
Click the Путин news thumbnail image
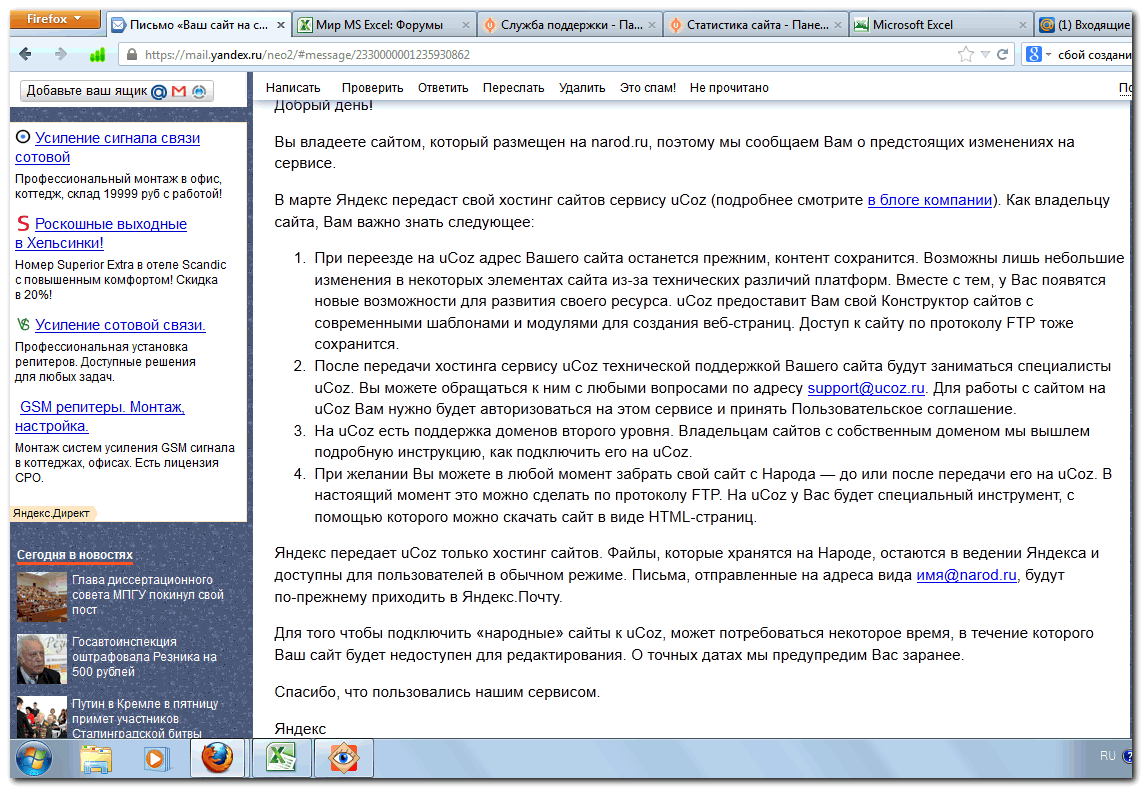[42, 718]
